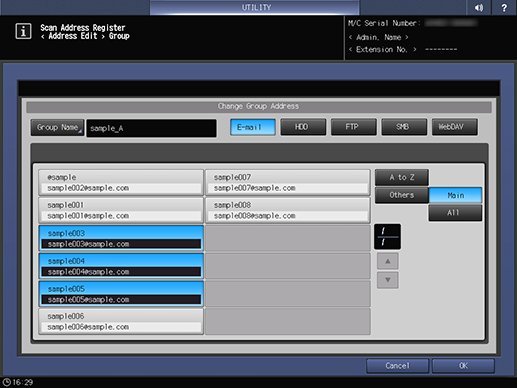
Task: Click the page up arrow
Action: 388,261
